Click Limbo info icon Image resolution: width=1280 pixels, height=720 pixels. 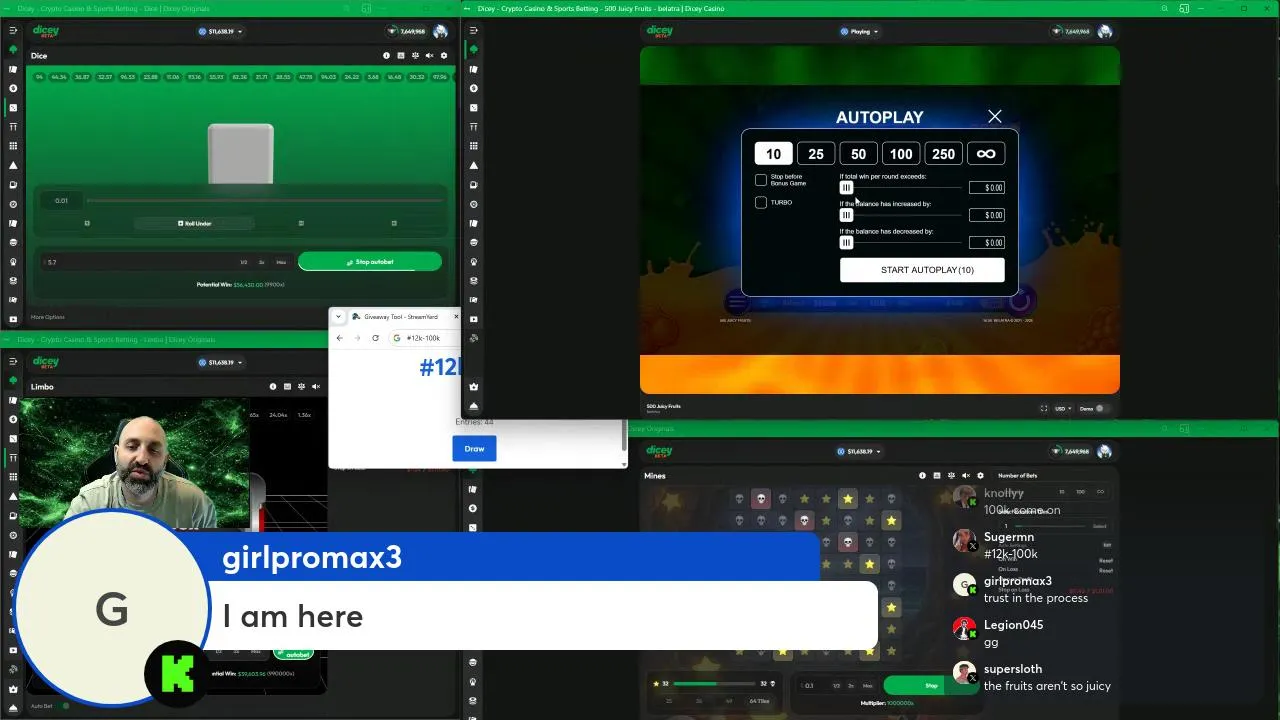point(273,387)
